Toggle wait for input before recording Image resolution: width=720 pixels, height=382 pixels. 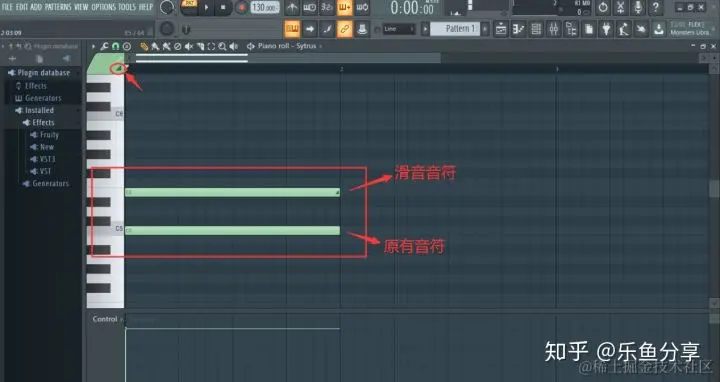click(309, 7)
